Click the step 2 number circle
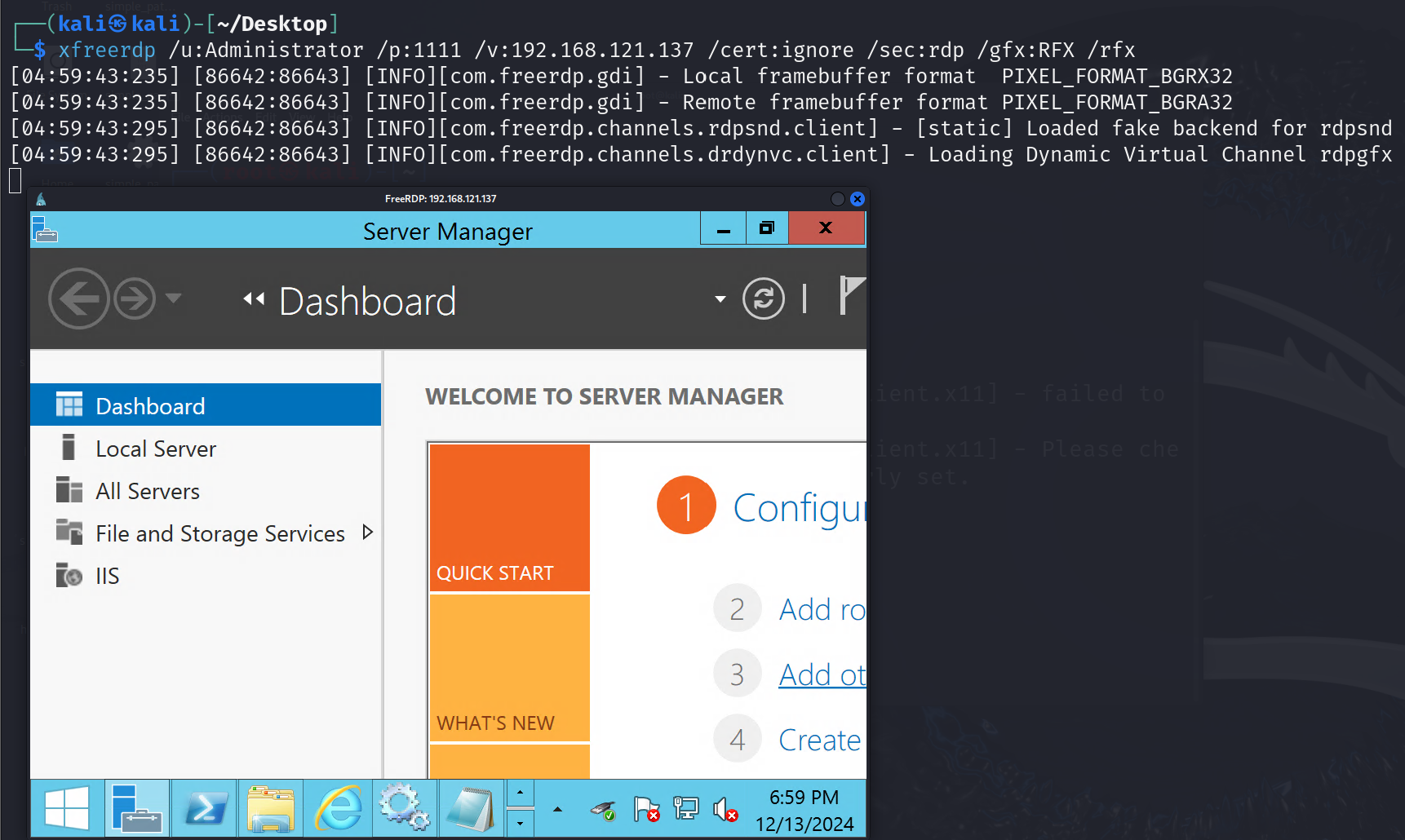Image resolution: width=1405 pixels, height=840 pixels. (737, 608)
